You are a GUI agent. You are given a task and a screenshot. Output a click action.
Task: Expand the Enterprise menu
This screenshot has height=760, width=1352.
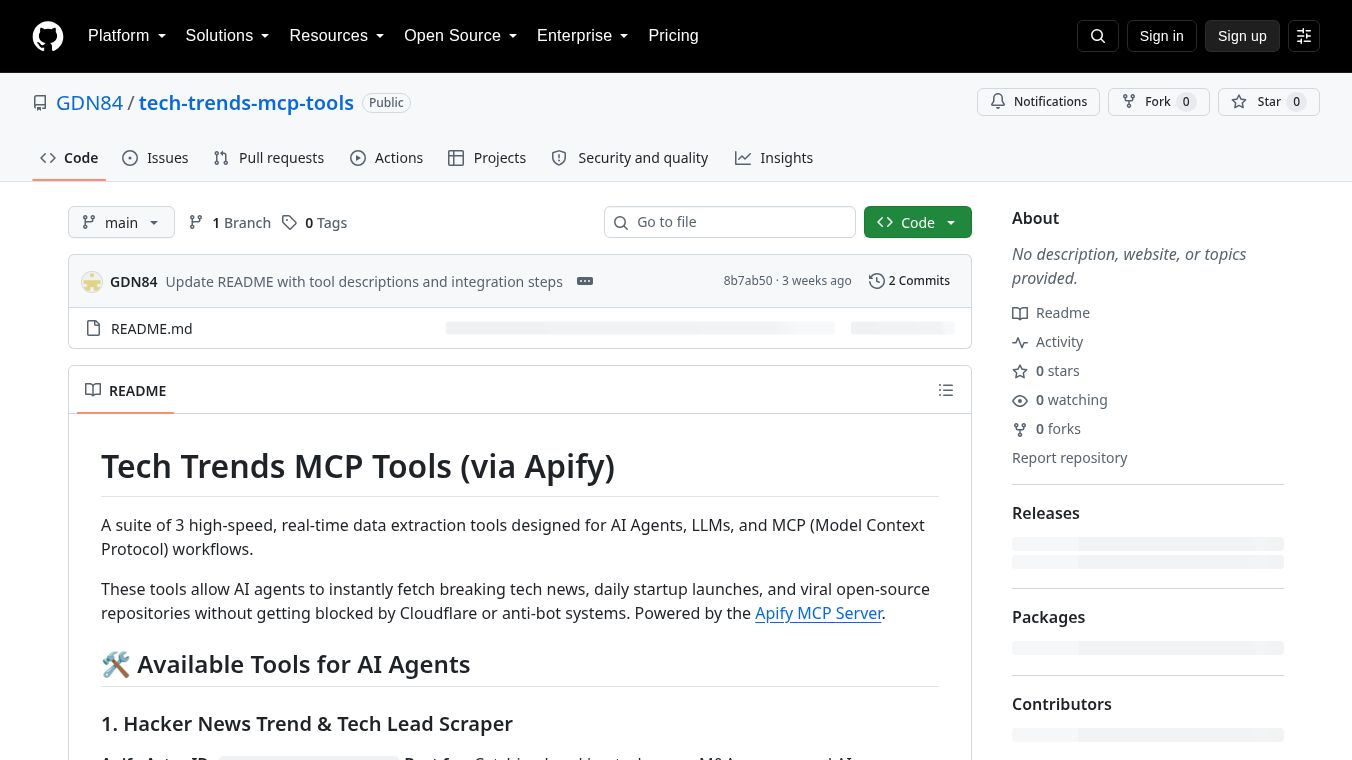[582, 36]
